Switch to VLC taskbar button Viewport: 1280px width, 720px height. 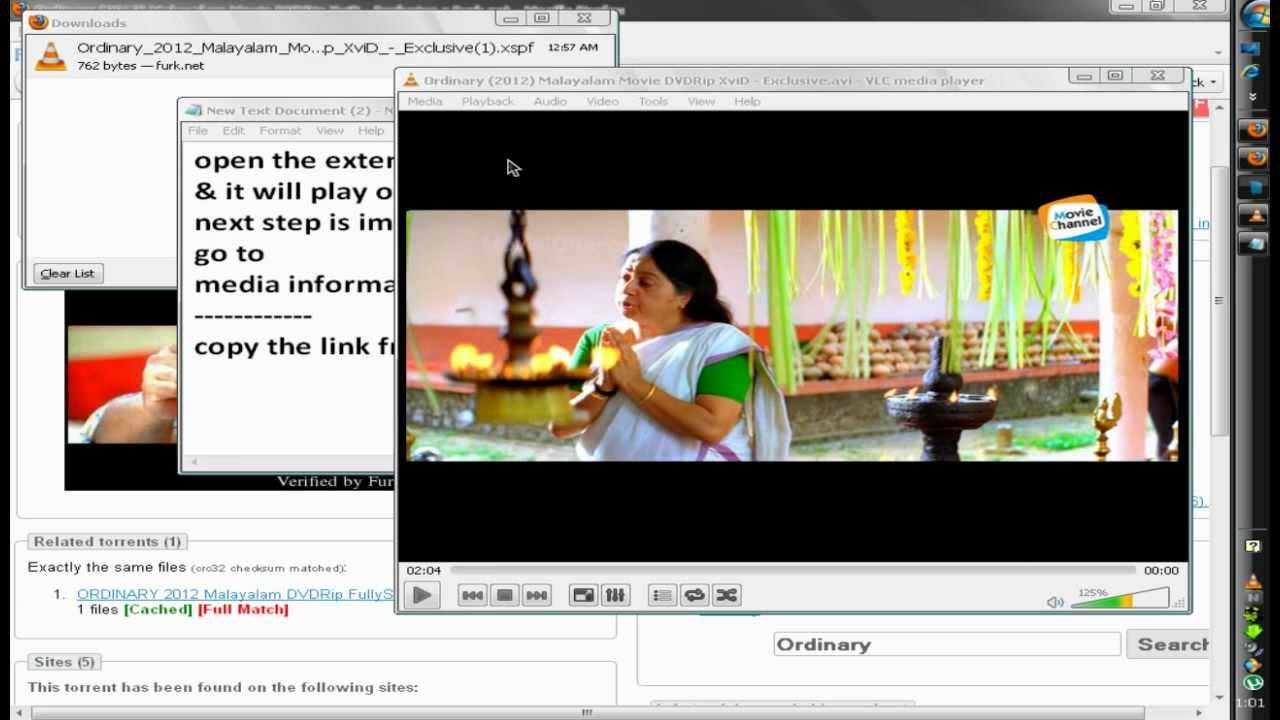tap(1254, 214)
